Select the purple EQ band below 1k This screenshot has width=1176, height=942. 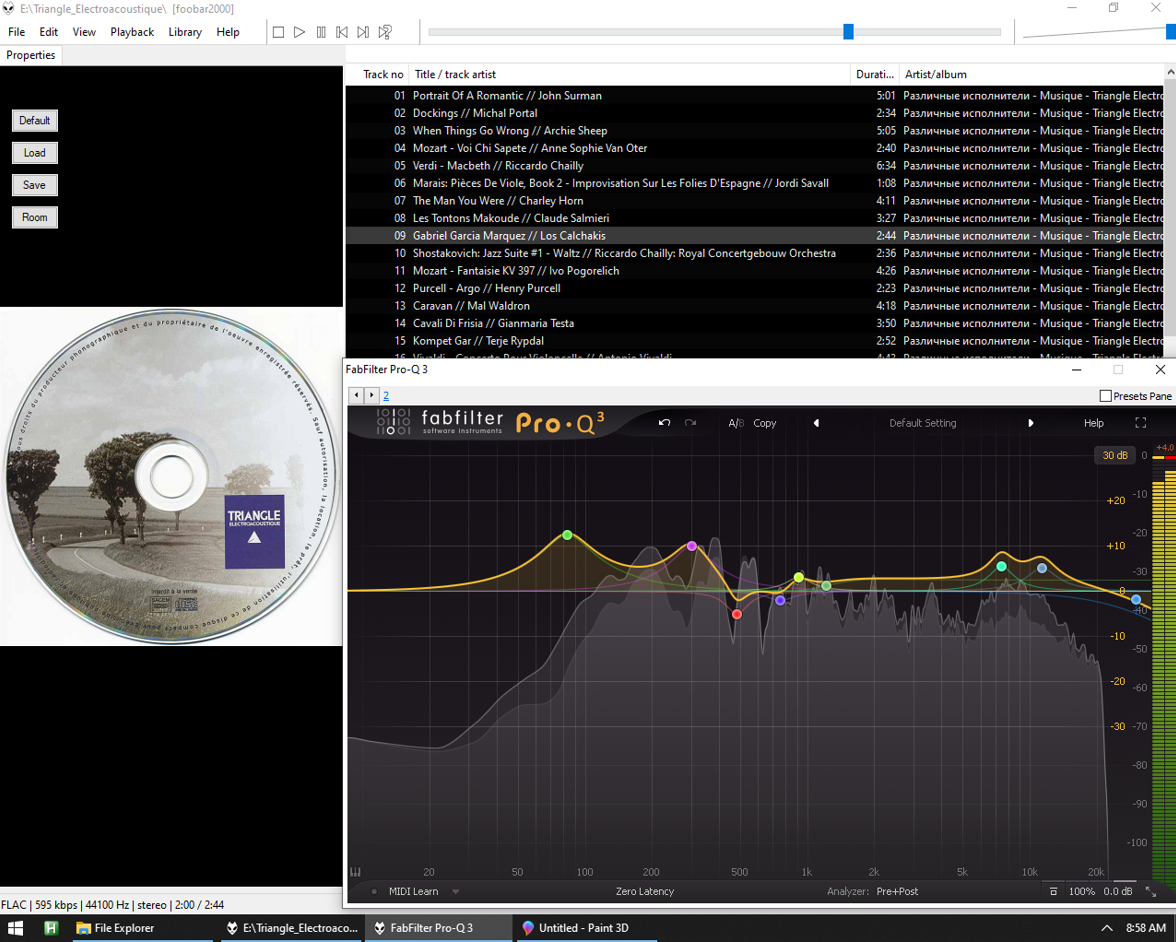click(780, 600)
